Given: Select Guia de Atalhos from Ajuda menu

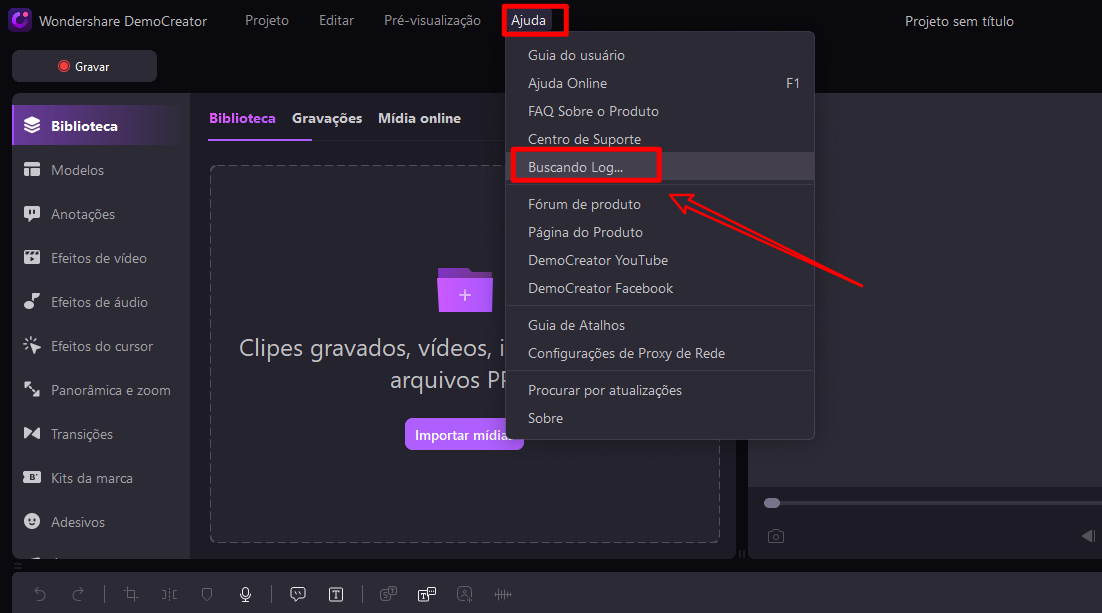Looking at the screenshot, I should pos(576,325).
